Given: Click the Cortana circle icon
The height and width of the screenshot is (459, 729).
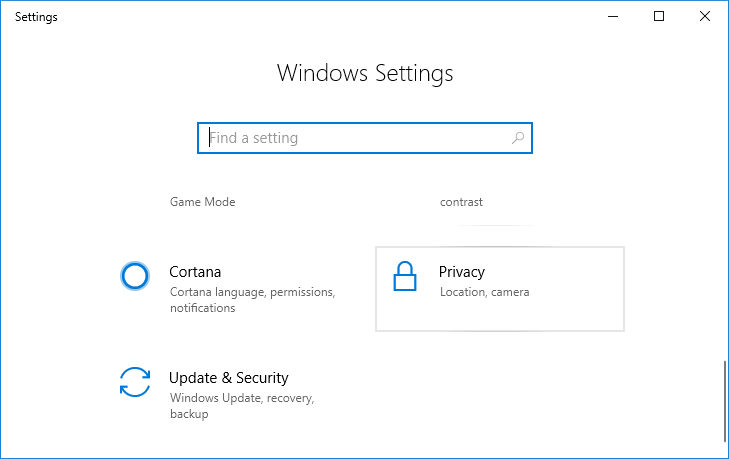Looking at the screenshot, I should pyautogui.click(x=135, y=276).
